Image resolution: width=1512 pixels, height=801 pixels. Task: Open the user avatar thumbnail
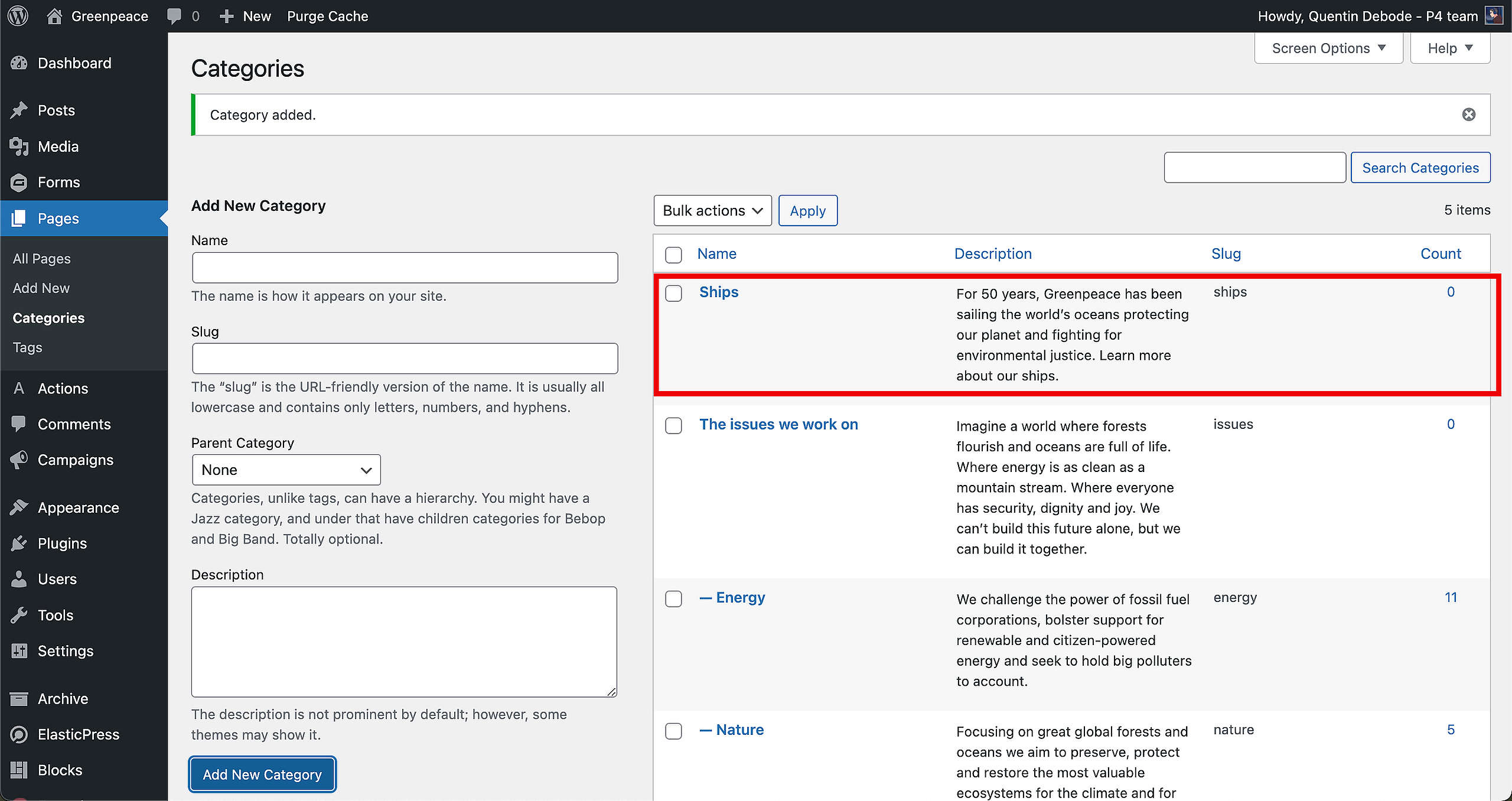point(1494,16)
